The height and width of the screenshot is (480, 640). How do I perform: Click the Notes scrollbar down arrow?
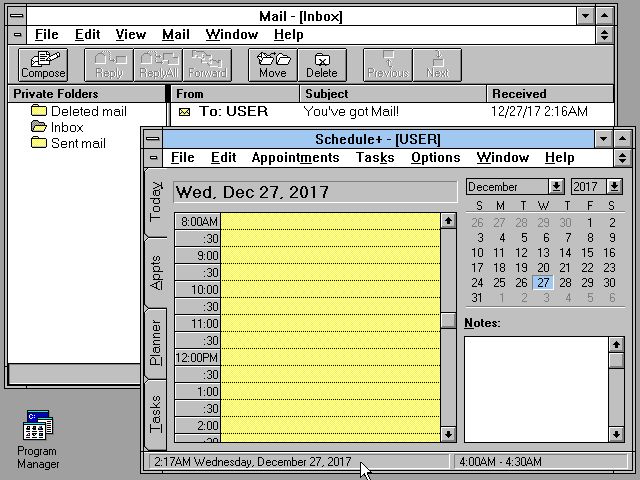616,434
